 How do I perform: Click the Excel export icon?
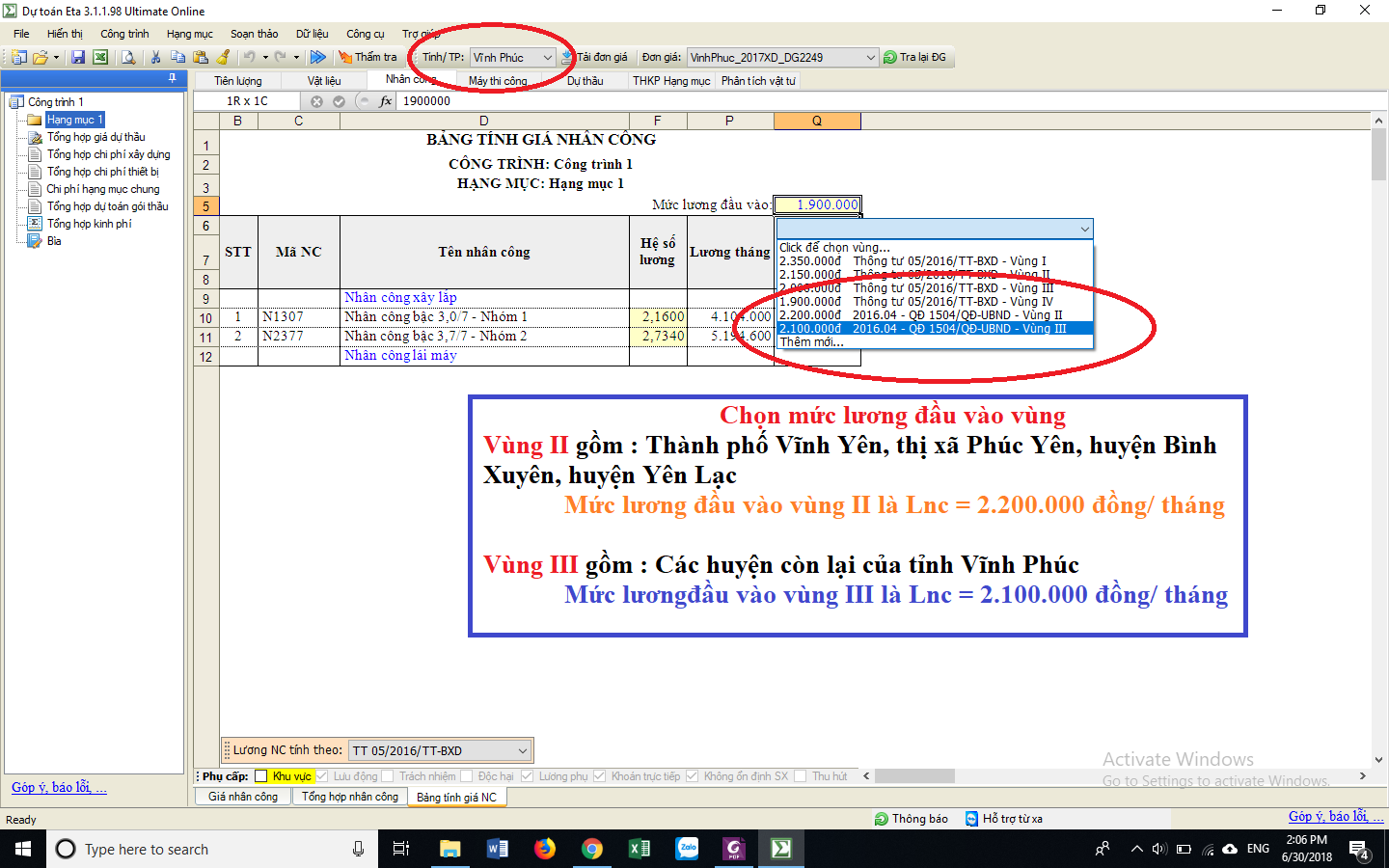pos(99,58)
